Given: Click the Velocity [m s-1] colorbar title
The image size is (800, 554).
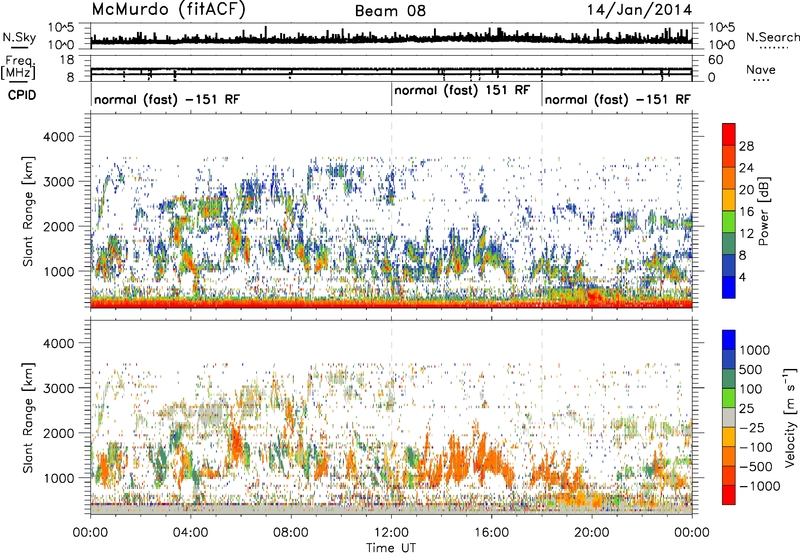Looking at the screenshot, I should click(x=790, y=417).
